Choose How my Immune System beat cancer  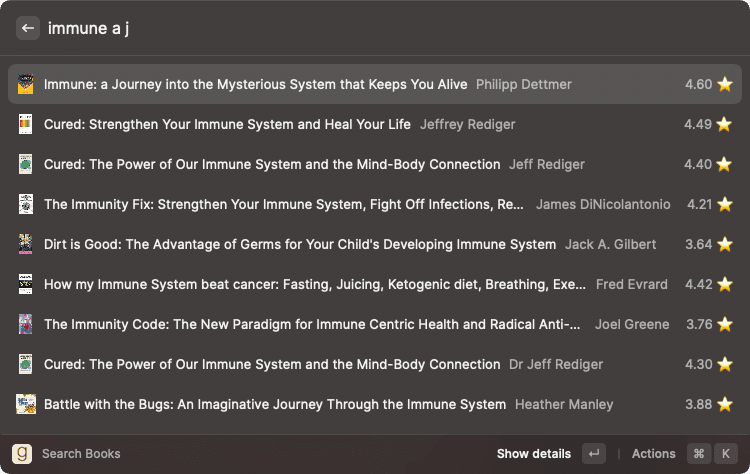[x=375, y=284]
